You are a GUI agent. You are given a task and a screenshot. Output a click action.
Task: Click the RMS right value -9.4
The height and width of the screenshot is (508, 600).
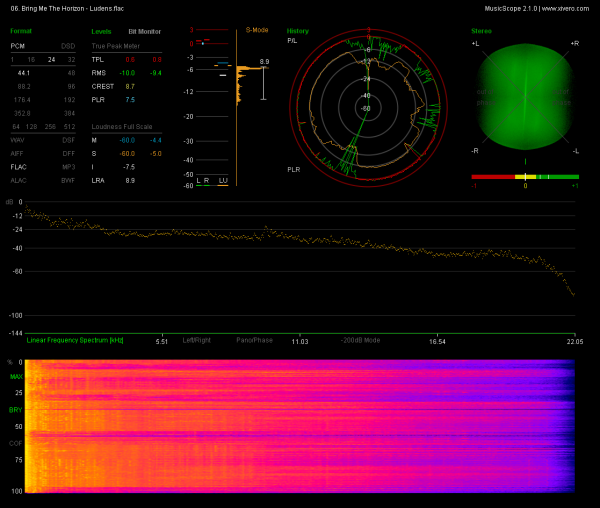point(156,73)
